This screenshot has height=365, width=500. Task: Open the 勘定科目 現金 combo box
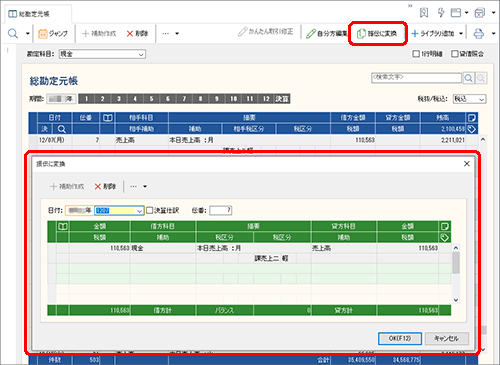pos(102,54)
